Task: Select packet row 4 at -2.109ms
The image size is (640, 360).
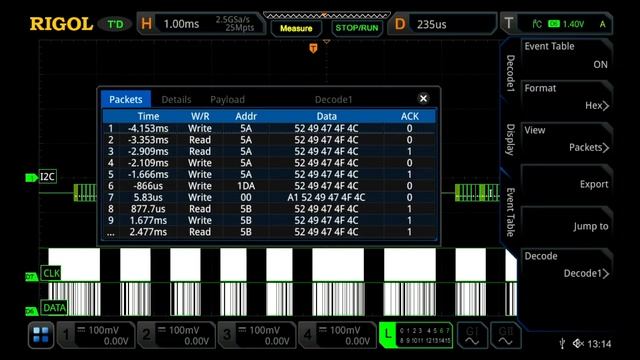Action: [x=269, y=162]
